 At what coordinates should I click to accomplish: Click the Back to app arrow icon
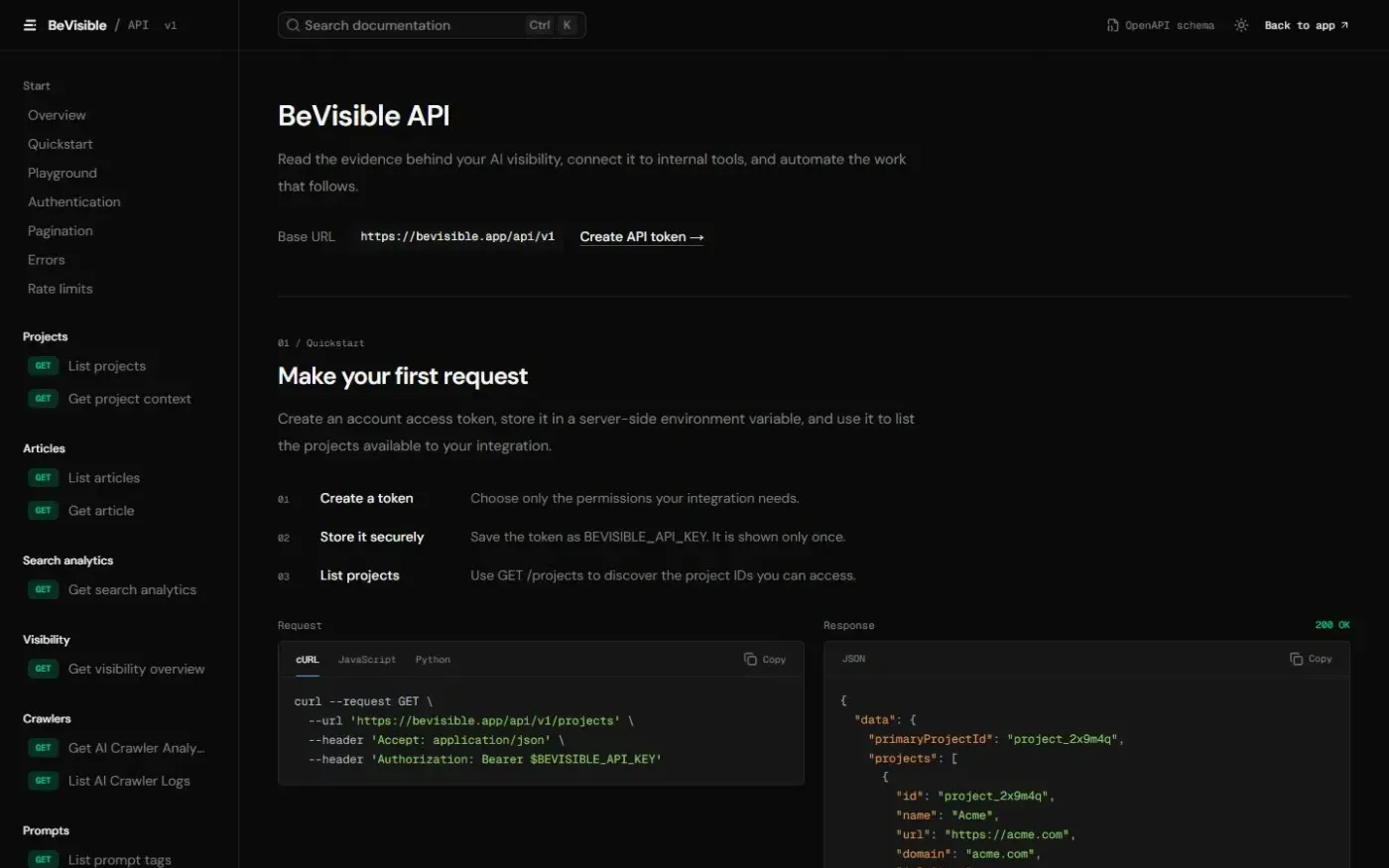[x=1344, y=25]
